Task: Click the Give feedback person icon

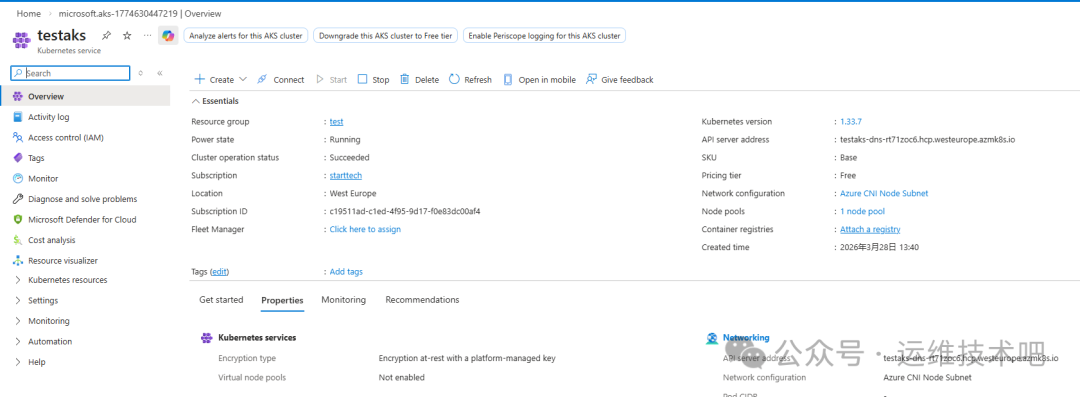Action: (x=591, y=79)
